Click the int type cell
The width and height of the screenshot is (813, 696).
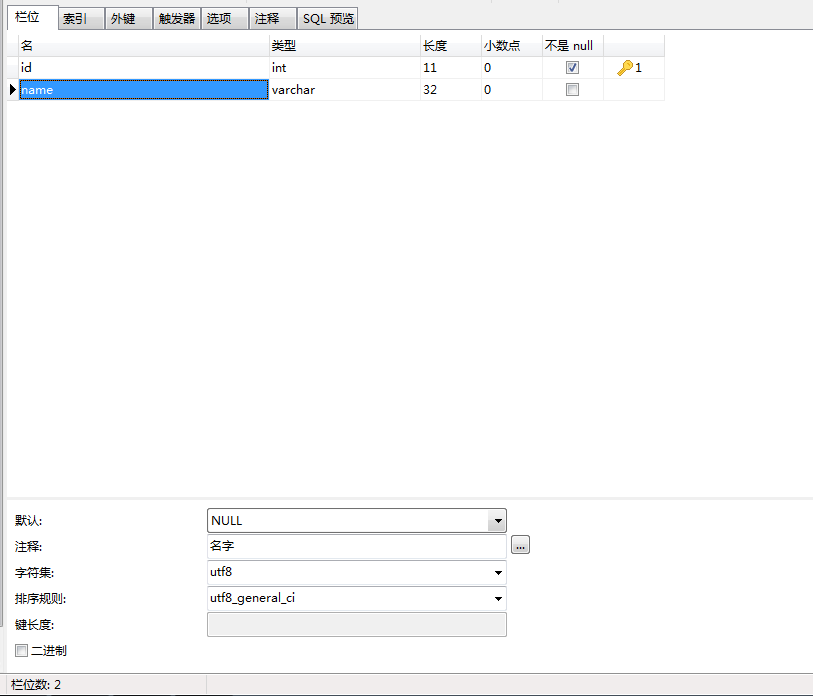(x=344, y=67)
